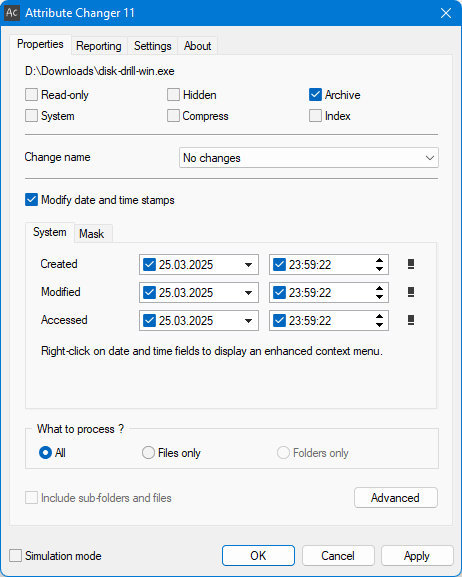Open the Change name dropdown
462x577 pixels.
click(308, 158)
